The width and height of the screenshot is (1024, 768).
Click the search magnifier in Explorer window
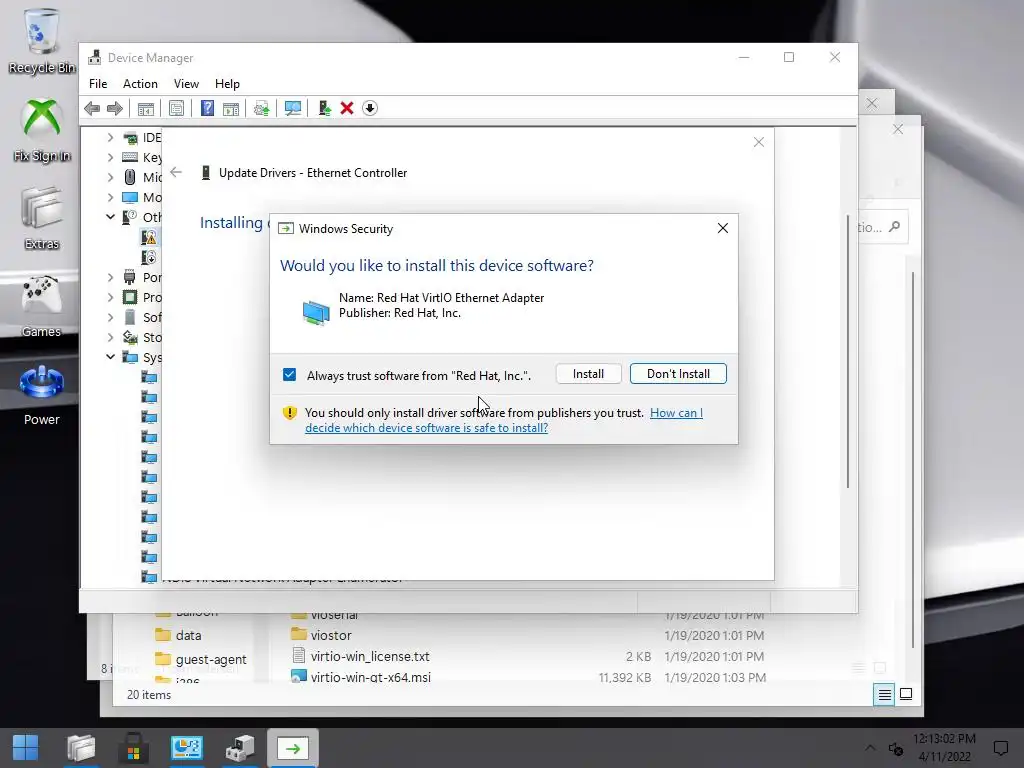[895, 227]
